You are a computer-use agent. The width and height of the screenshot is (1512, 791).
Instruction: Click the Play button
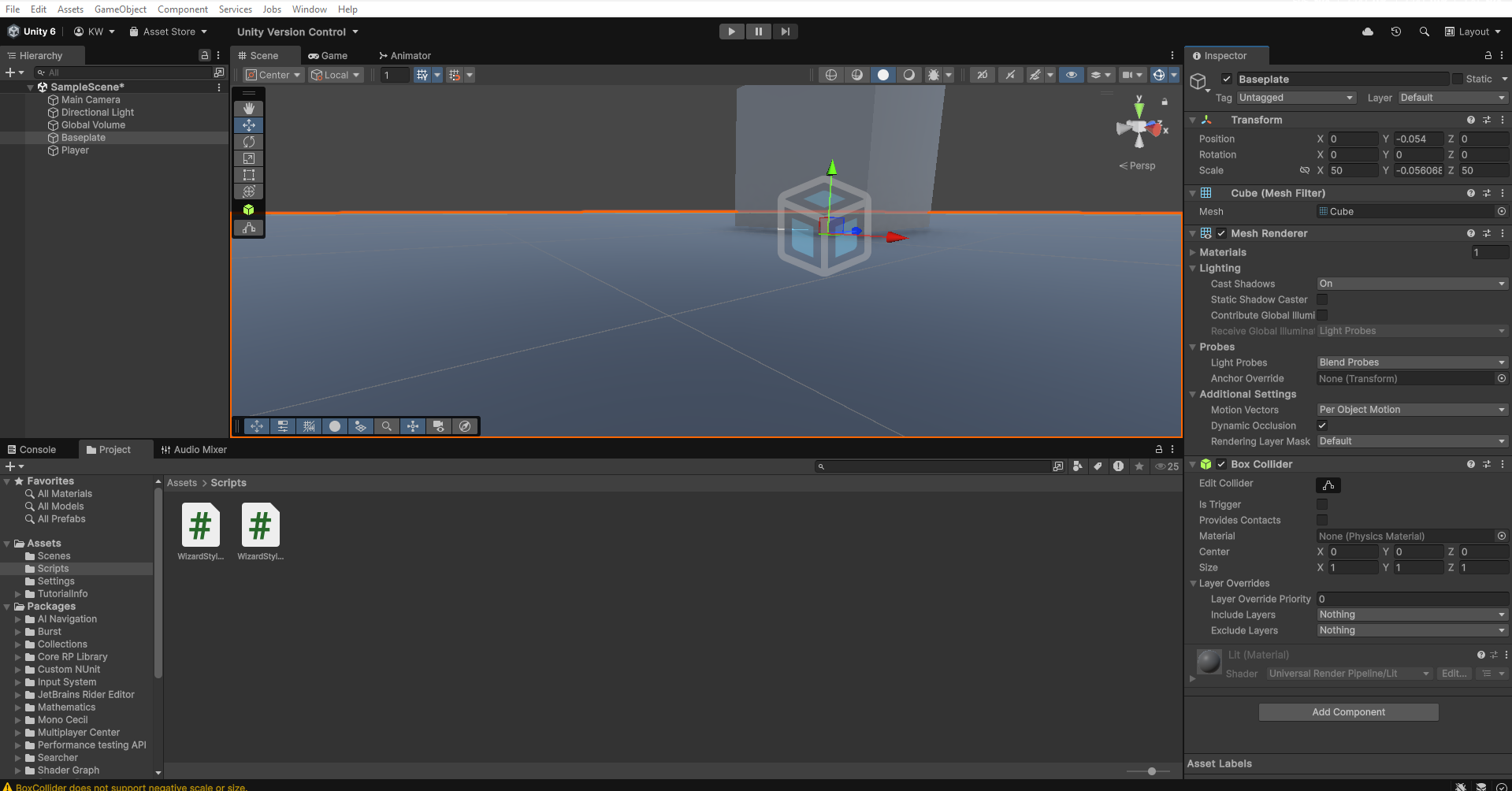(731, 32)
